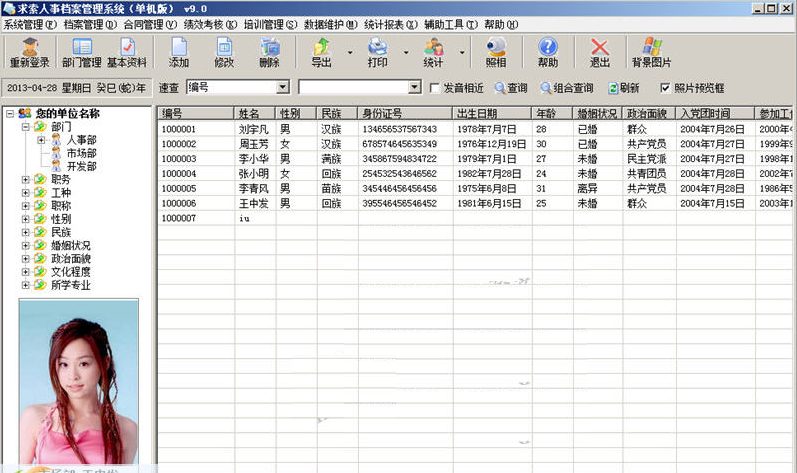
Task: Open dropdown arrow next to 导出 export
Action: 350,52
